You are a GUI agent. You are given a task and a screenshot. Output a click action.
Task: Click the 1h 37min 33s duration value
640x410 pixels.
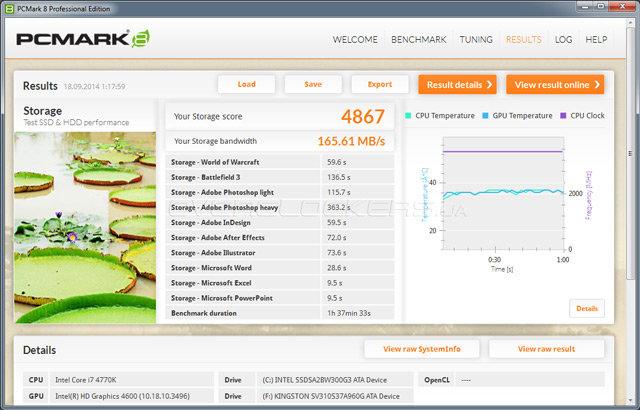349,313
